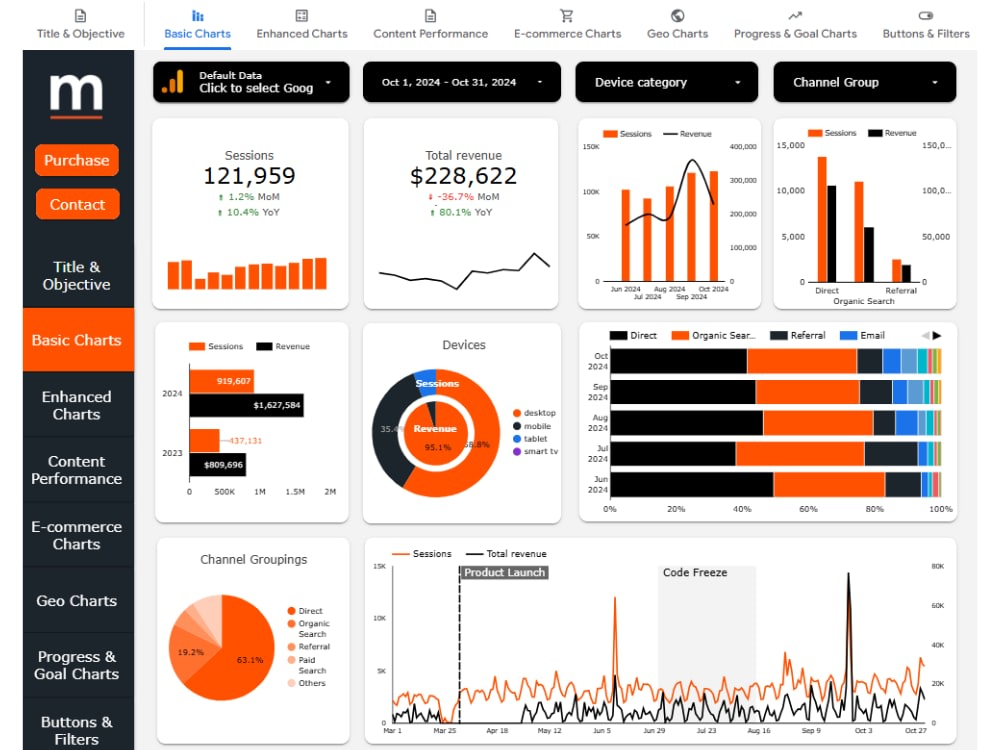Click the Contact button
This screenshot has height=750, width=1000.
pyautogui.click(x=77, y=204)
